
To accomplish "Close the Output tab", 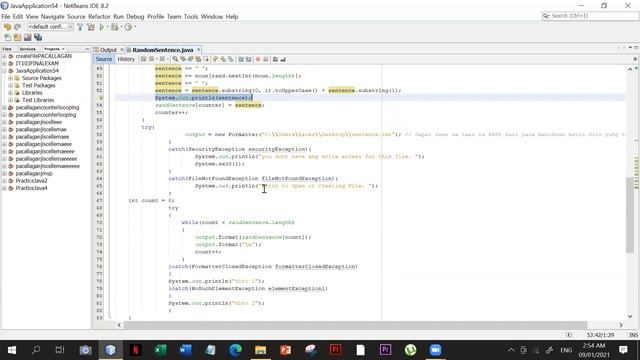I will tap(122, 50).
